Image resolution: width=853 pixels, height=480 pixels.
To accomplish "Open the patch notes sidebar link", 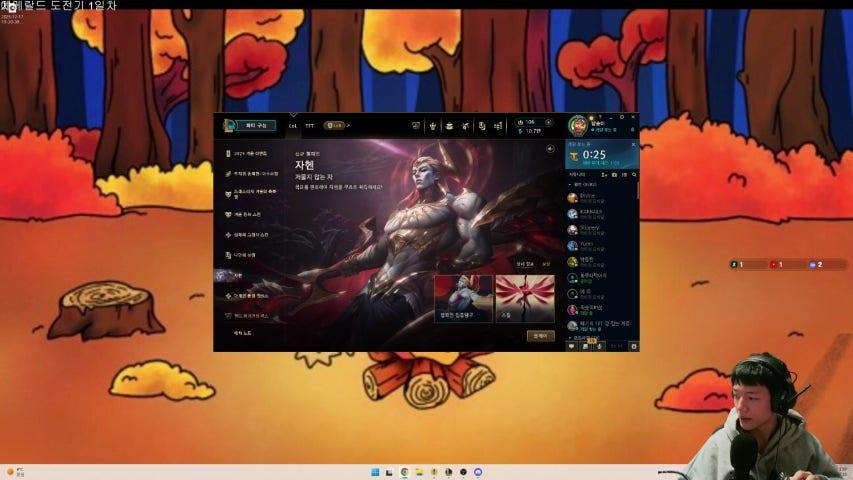I will pos(243,333).
